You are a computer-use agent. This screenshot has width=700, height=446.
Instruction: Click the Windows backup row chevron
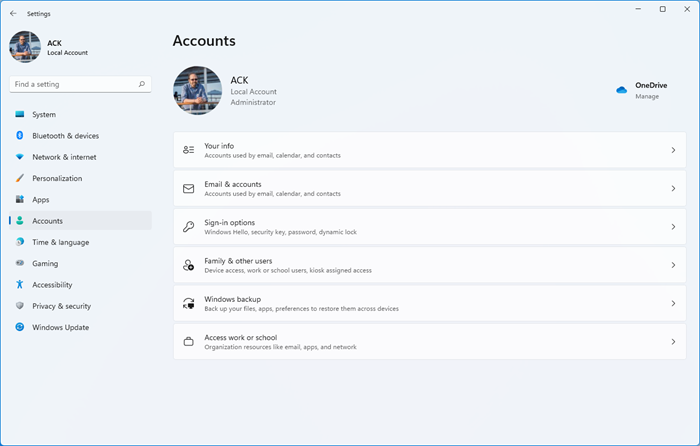click(673, 304)
